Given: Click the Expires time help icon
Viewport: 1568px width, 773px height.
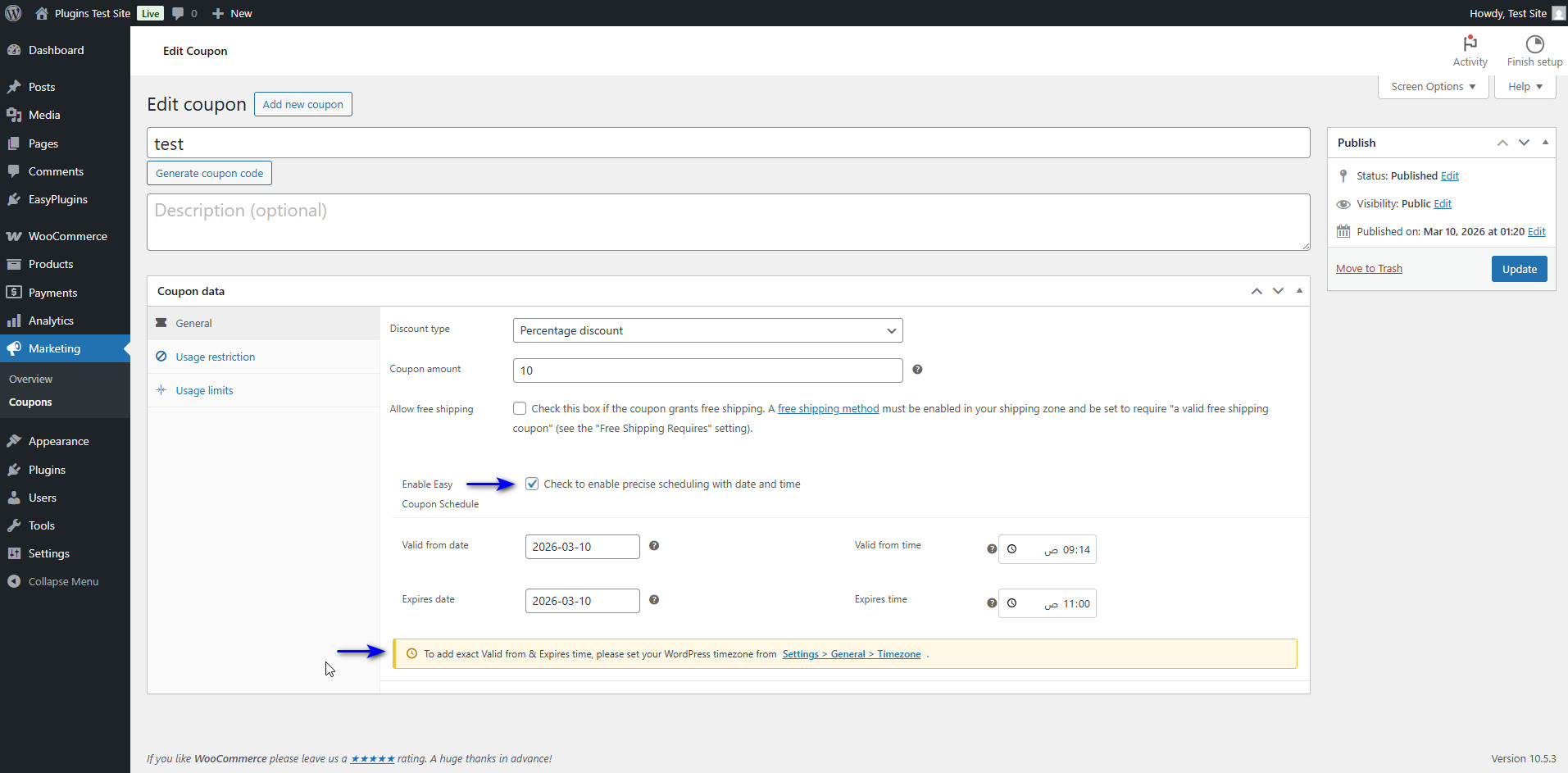Looking at the screenshot, I should pyautogui.click(x=992, y=603).
